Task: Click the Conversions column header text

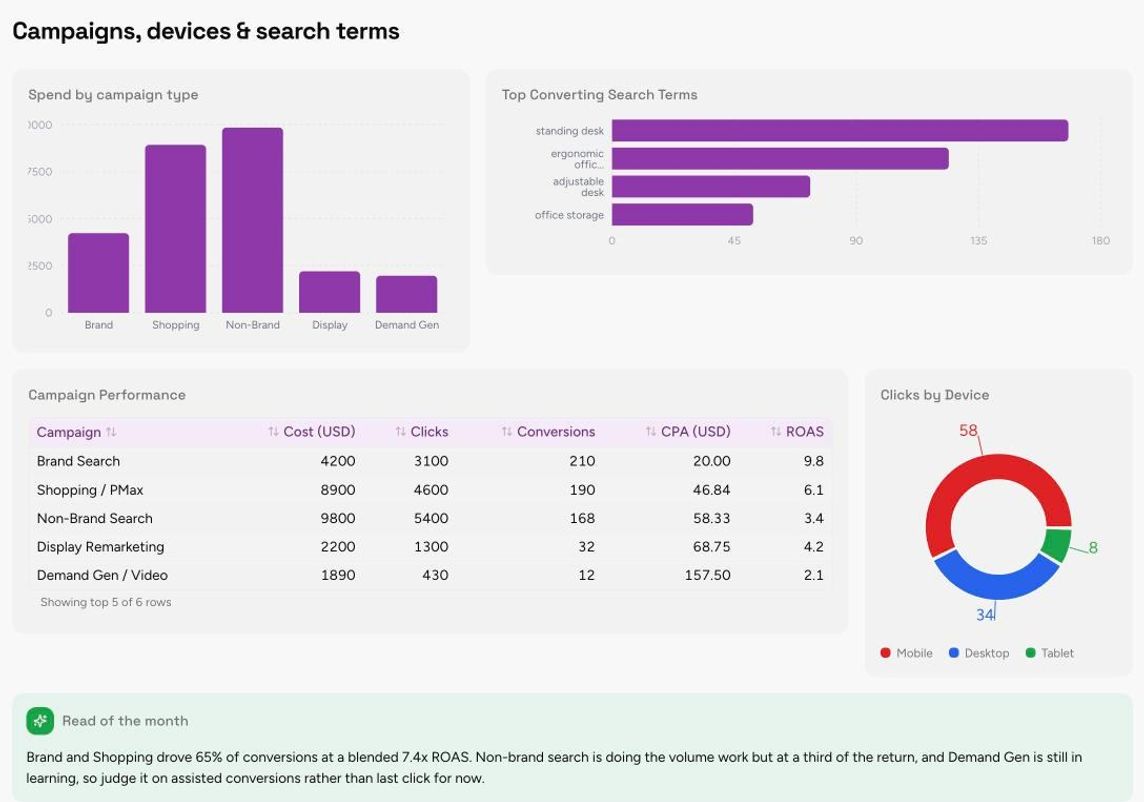Action: point(556,432)
